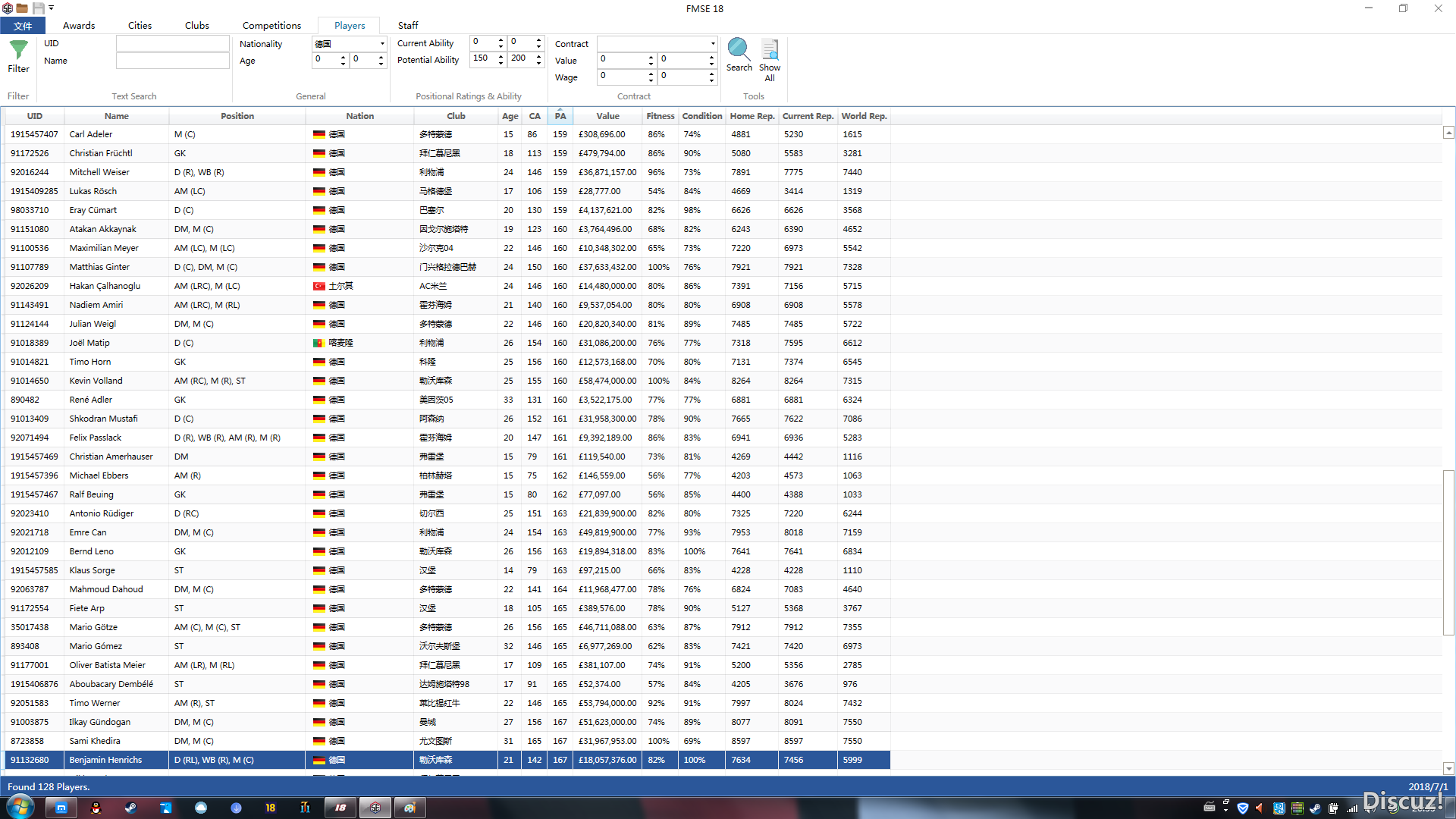Switch to the Cities tab
1456x819 pixels.
(140, 25)
